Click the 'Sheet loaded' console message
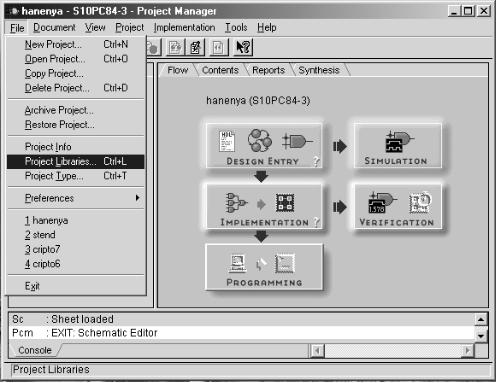The image size is (497, 383). (82, 319)
